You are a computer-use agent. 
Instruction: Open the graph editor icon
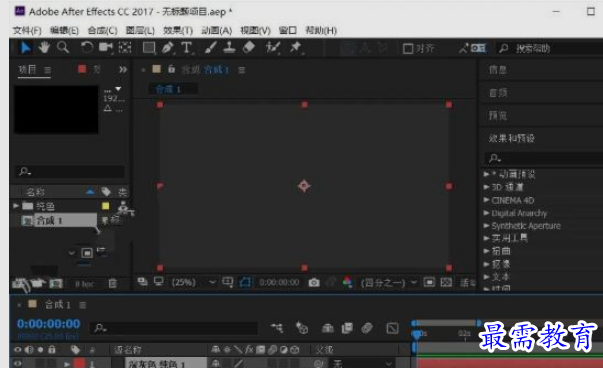tap(392, 328)
